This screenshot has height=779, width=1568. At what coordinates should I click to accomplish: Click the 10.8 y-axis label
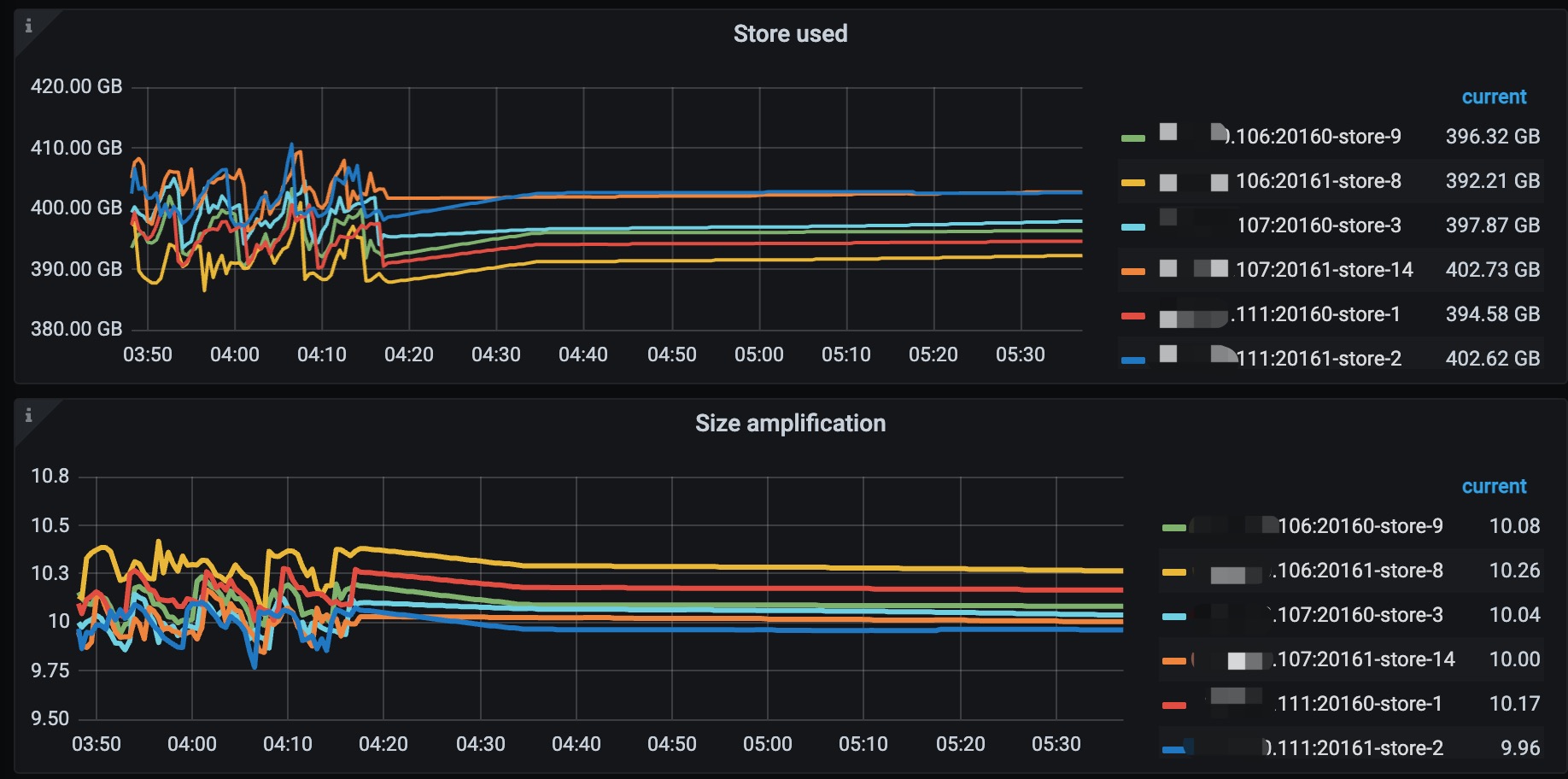(x=50, y=476)
